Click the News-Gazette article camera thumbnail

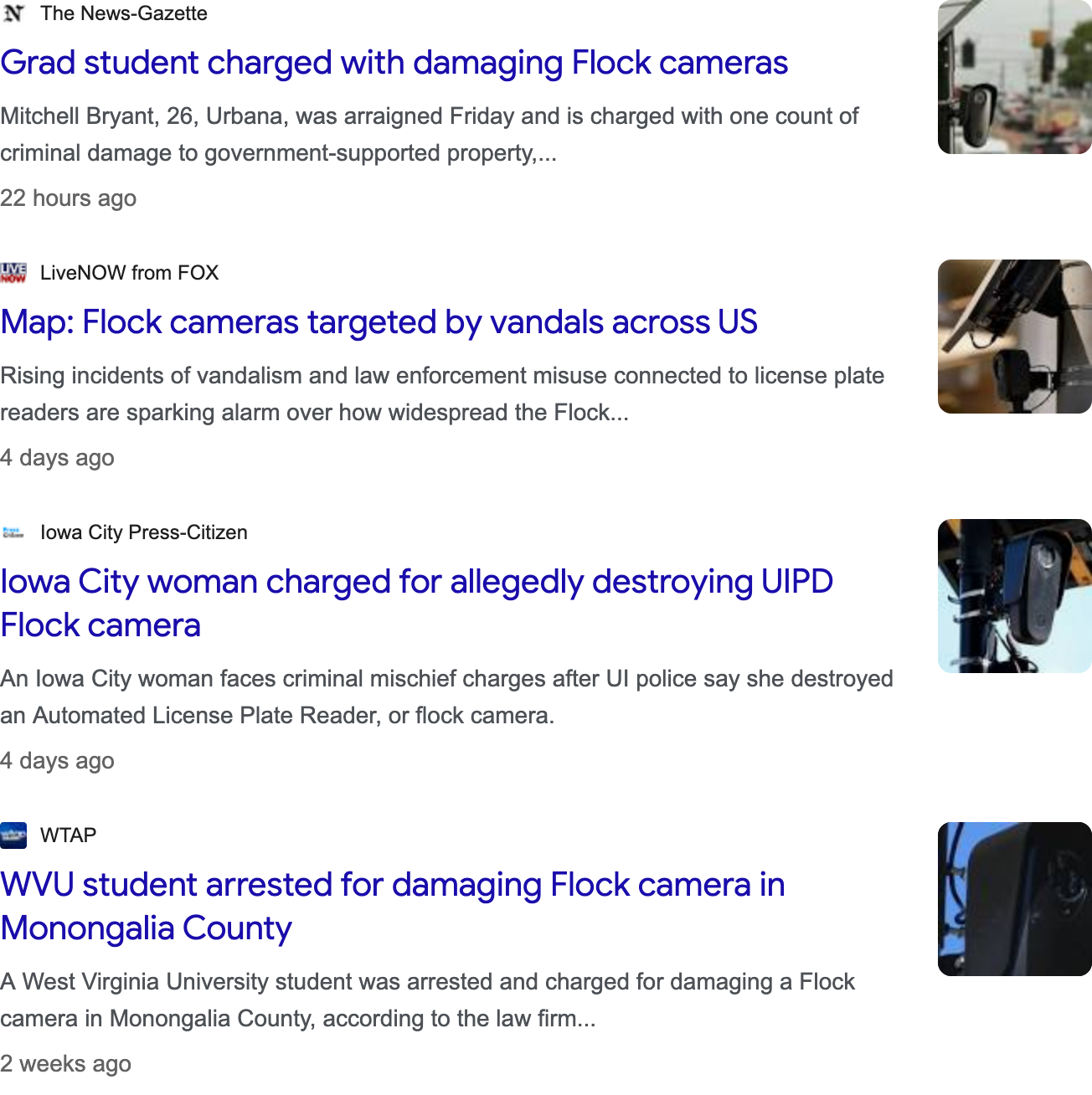click(1015, 77)
